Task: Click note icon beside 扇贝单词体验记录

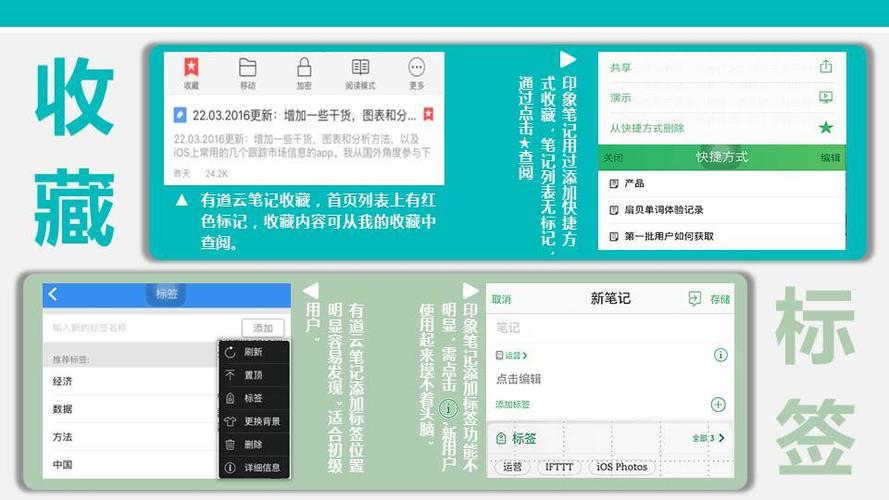Action: pyautogui.click(x=613, y=210)
